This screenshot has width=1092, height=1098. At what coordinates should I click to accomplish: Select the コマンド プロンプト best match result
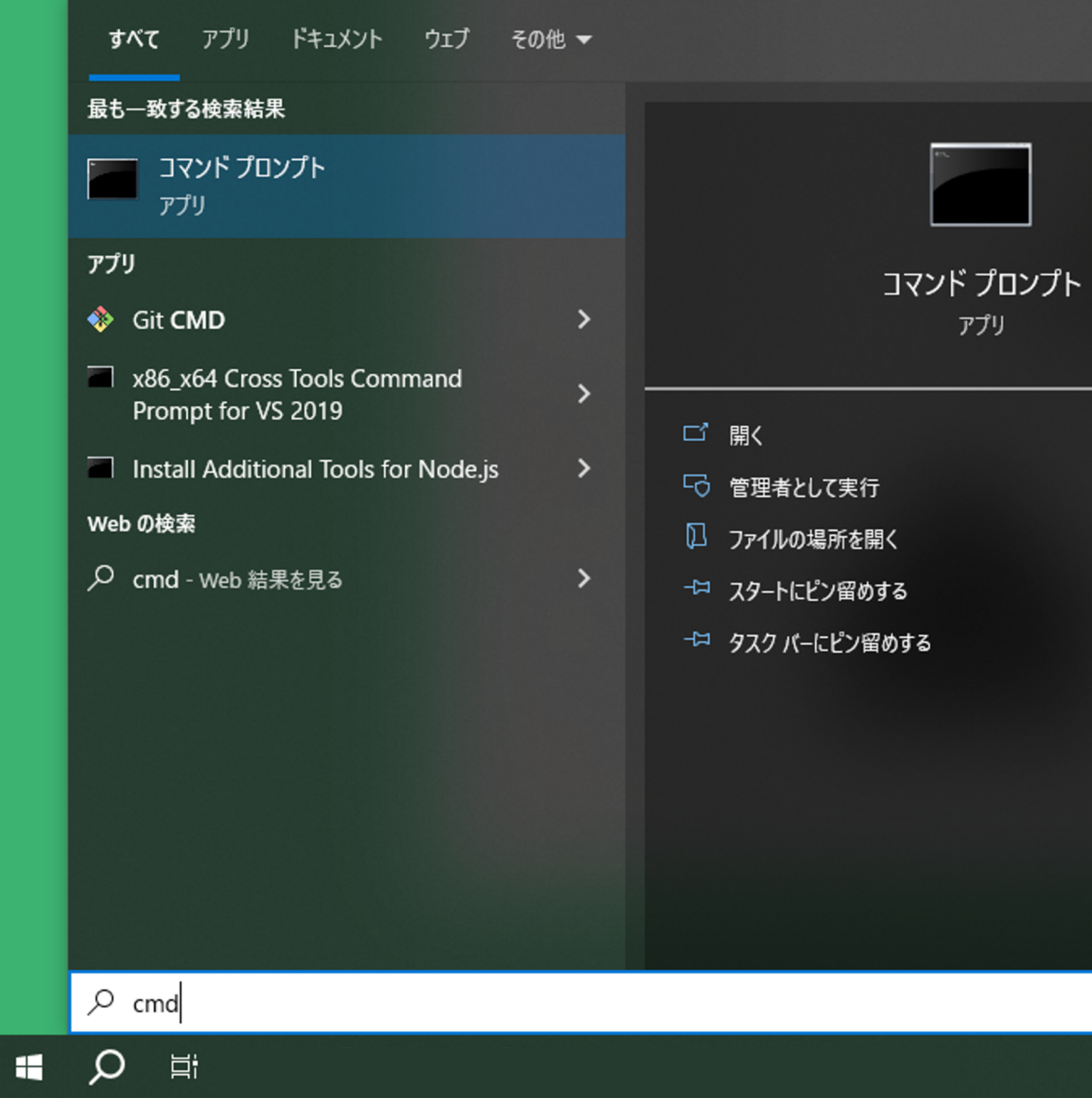pos(347,186)
